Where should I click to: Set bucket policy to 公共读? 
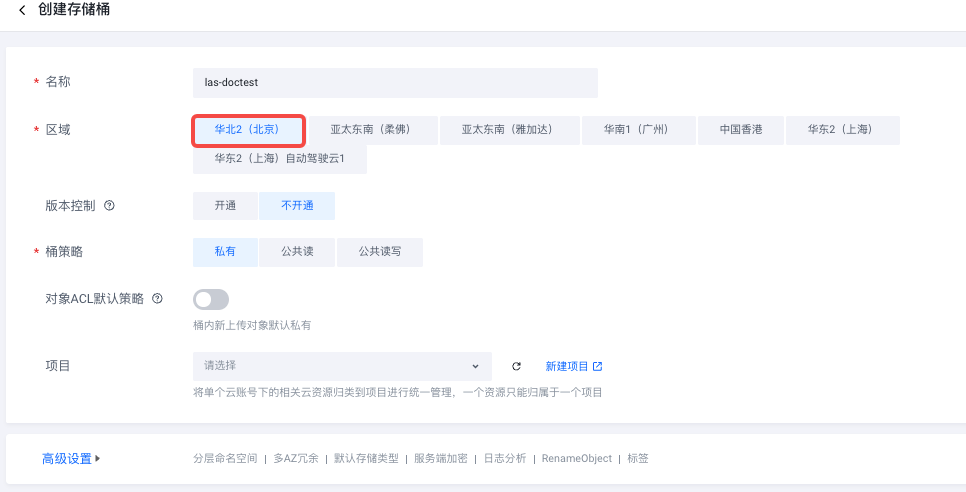coord(297,252)
